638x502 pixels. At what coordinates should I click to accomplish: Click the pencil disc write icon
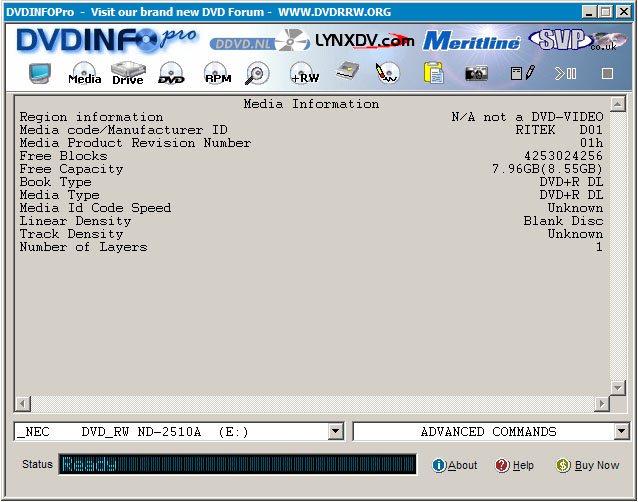387,73
